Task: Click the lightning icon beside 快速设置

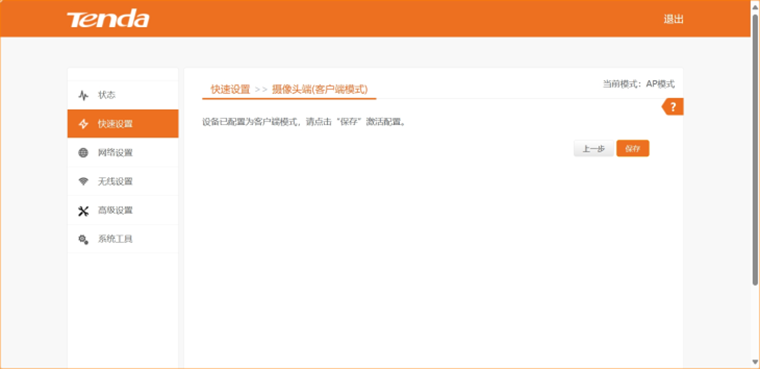Action: (83, 124)
